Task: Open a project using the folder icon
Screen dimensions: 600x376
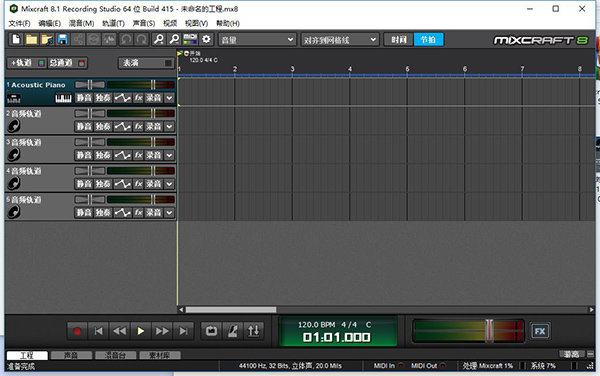Action: click(x=31, y=39)
